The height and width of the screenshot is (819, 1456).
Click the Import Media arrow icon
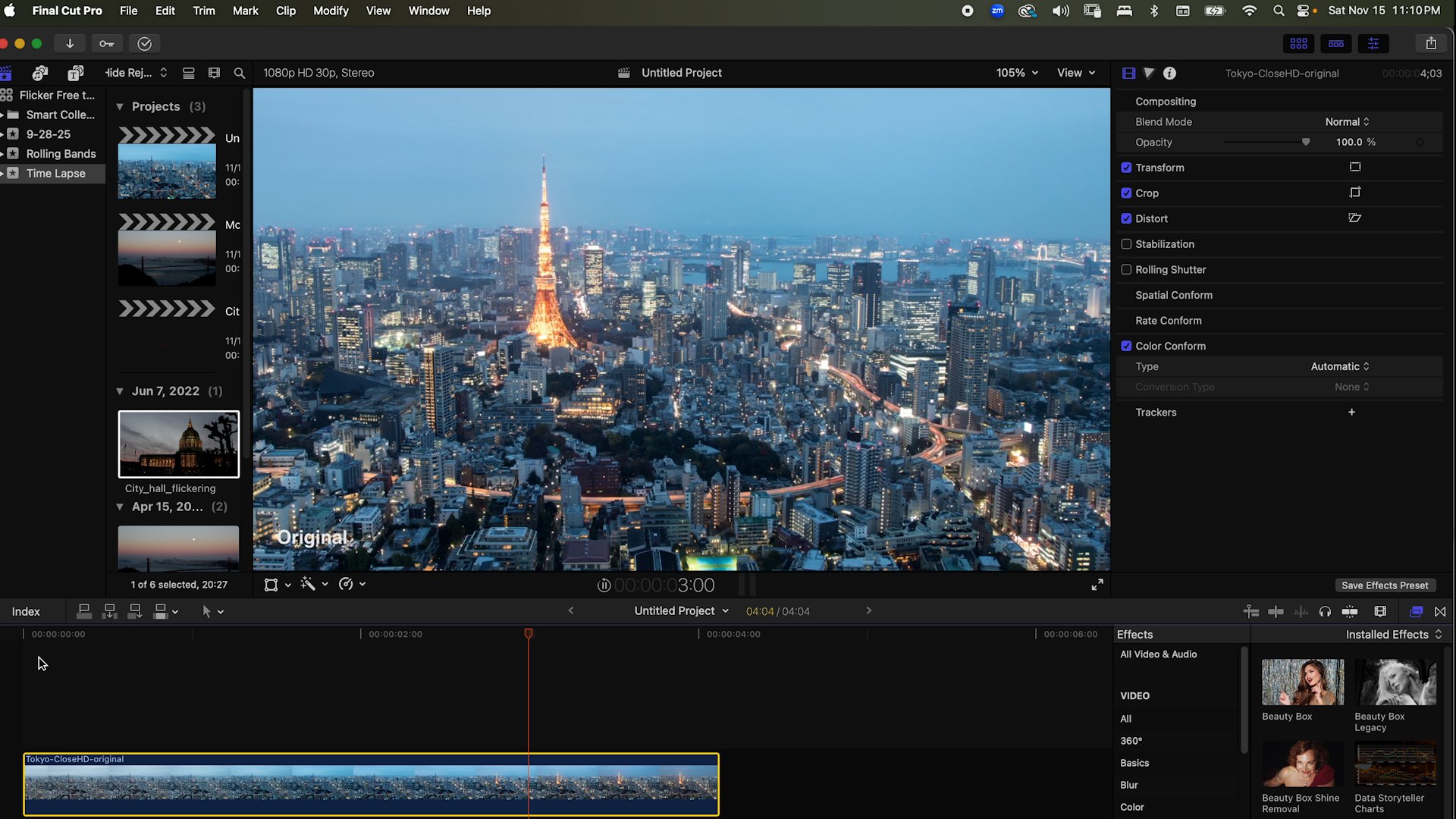[70, 43]
